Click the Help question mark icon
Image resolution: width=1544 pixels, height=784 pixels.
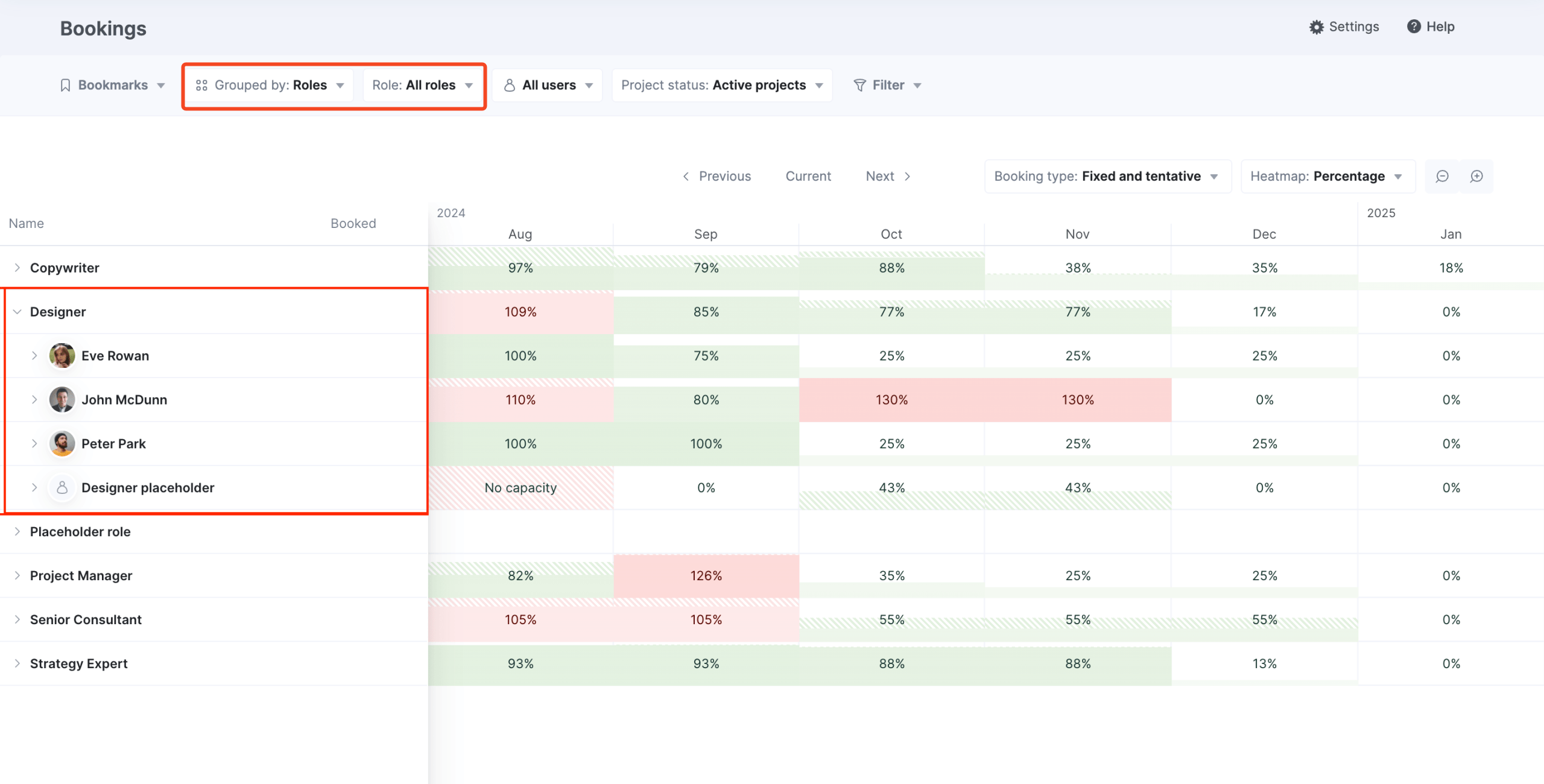pos(1414,27)
